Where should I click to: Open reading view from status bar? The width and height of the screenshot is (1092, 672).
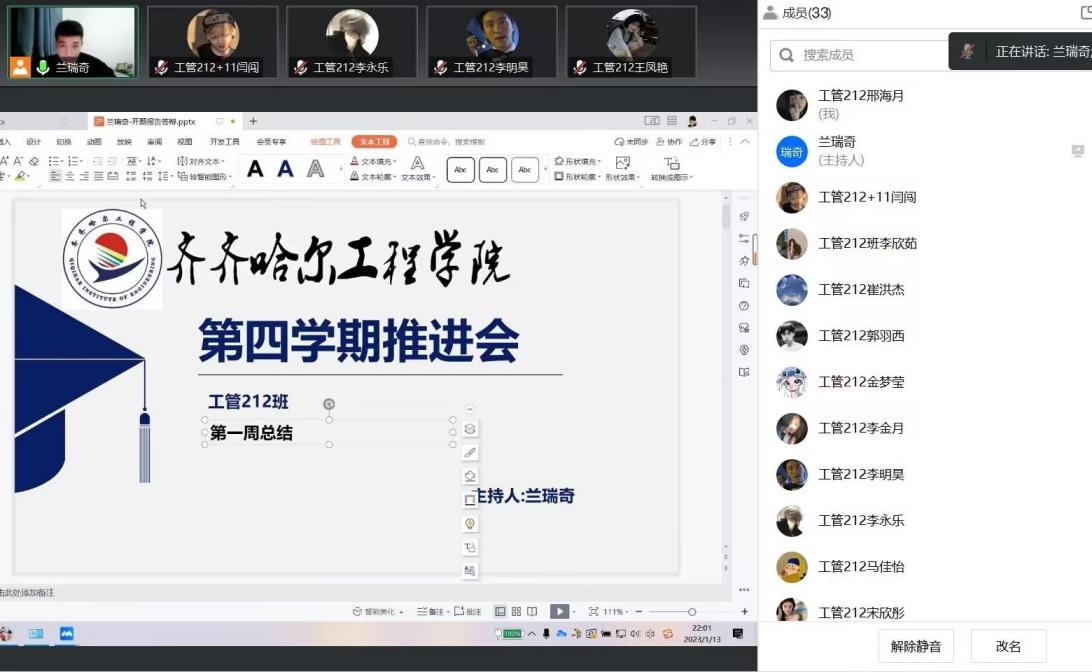pos(532,611)
